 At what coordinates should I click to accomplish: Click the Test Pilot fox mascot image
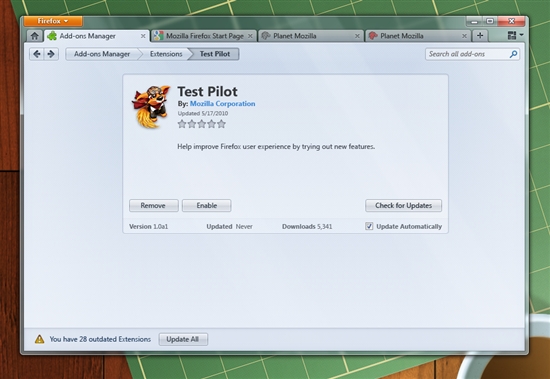click(x=151, y=106)
